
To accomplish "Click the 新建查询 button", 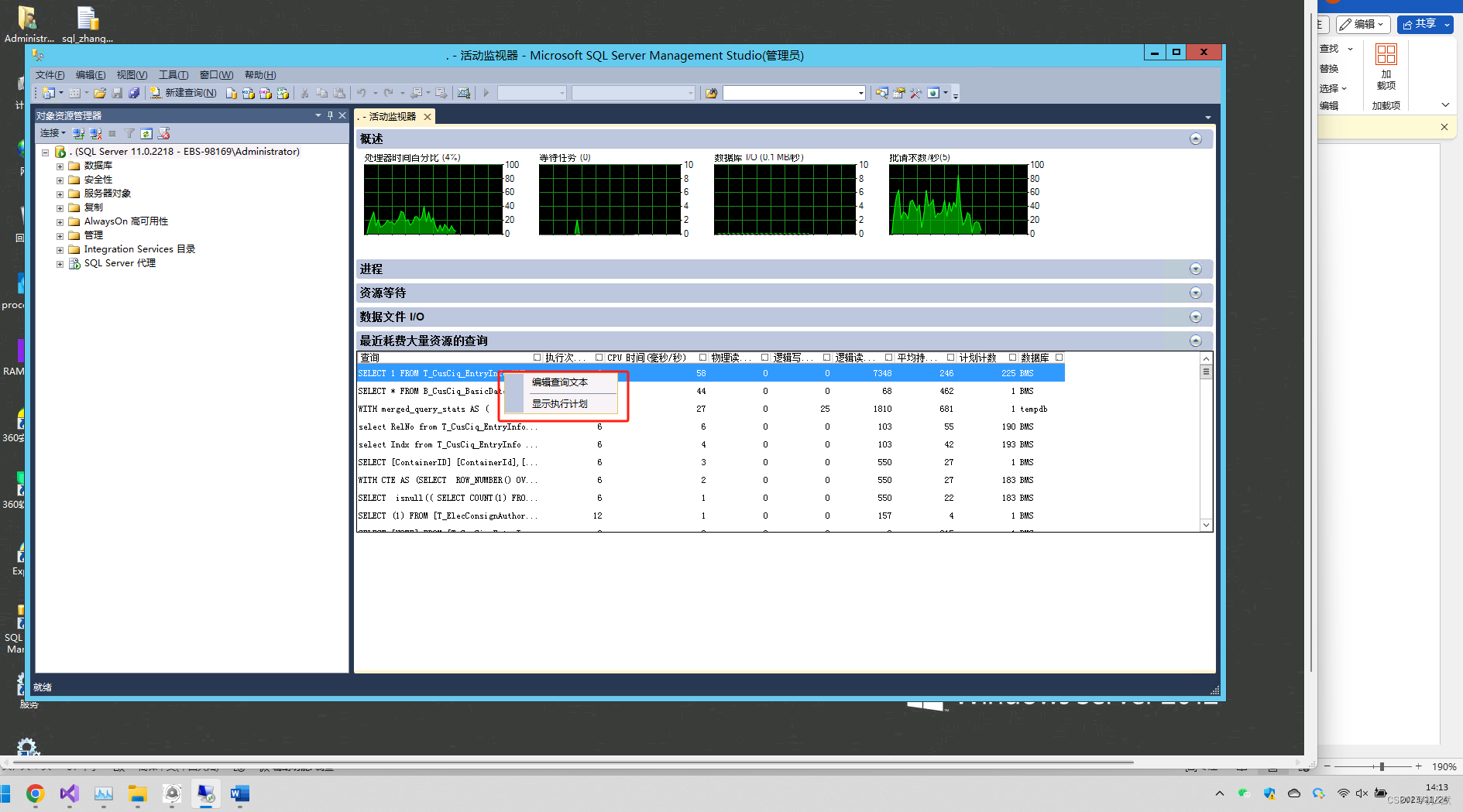I will coord(182,93).
